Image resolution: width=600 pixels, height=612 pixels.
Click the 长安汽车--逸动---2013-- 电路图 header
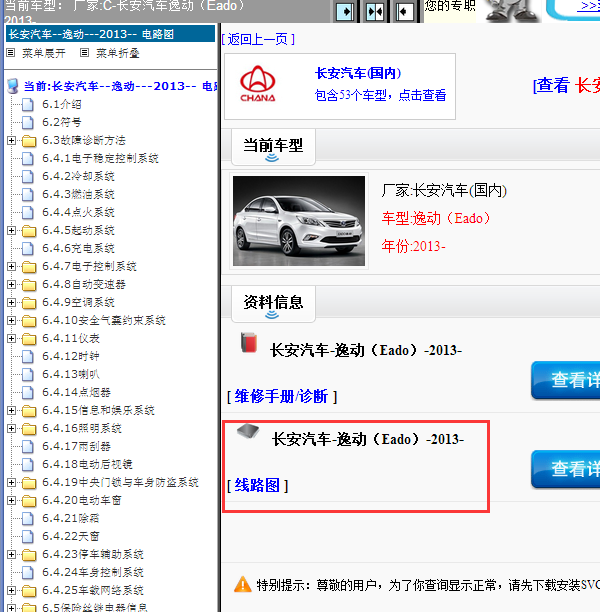click(110, 34)
